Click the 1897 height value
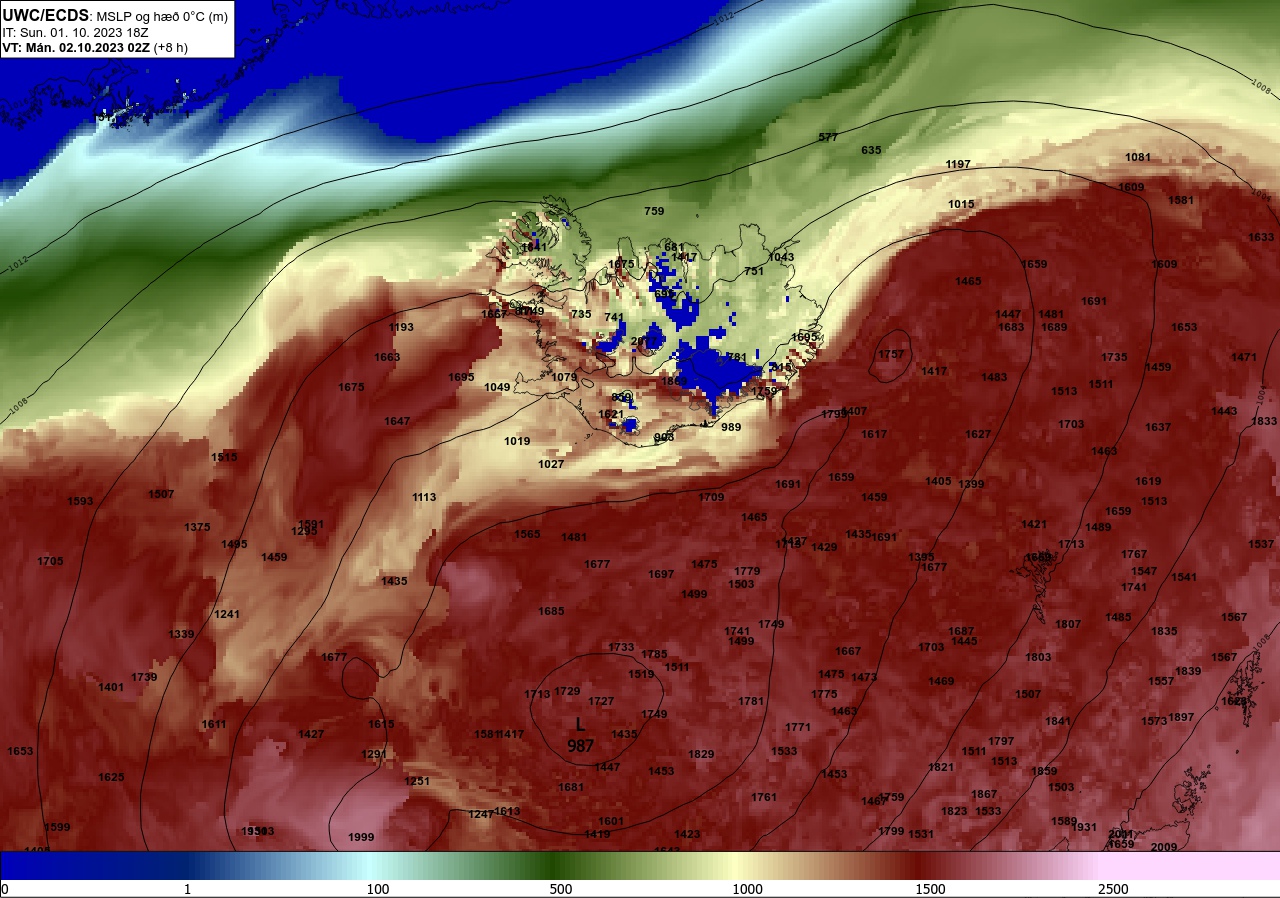The image size is (1280, 898). pos(1181,717)
